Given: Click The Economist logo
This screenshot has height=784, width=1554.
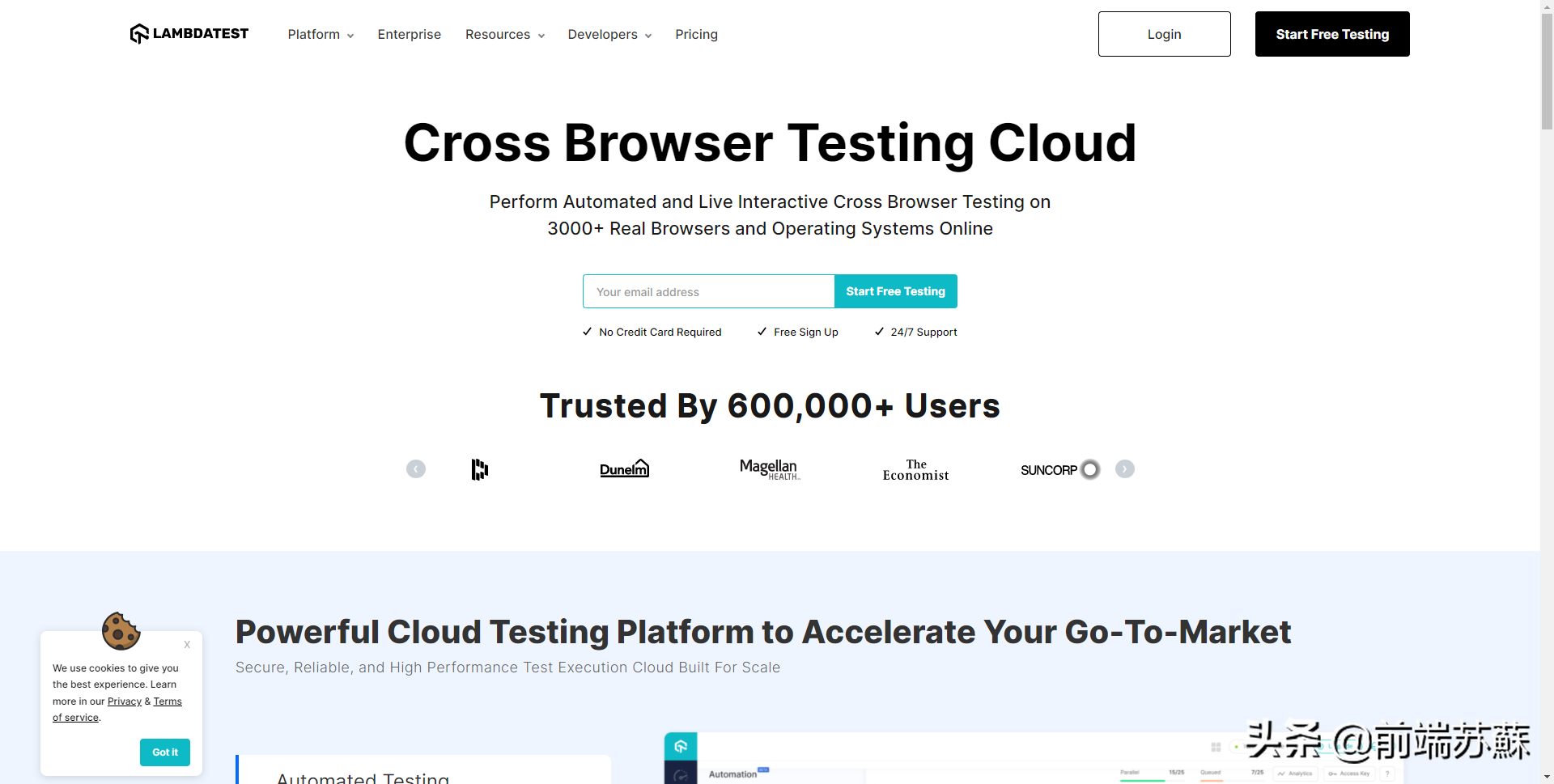Looking at the screenshot, I should [915, 470].
